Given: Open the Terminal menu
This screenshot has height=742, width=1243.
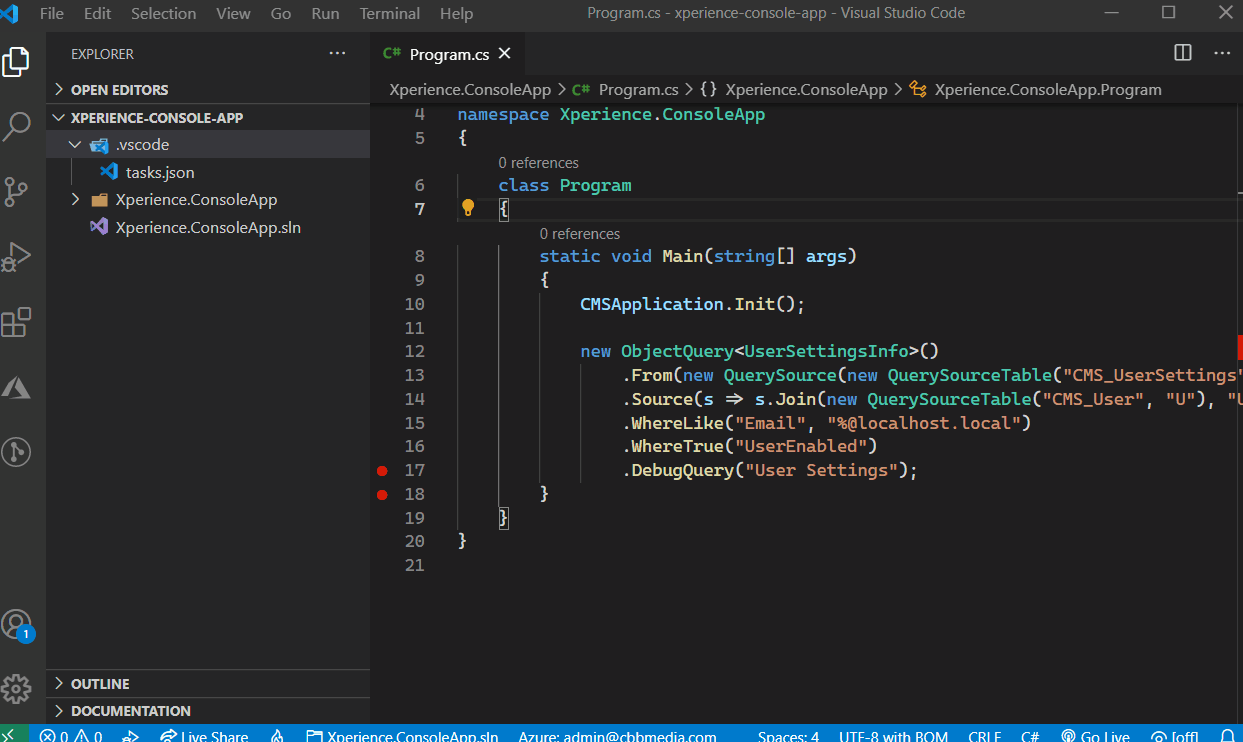Looking at the screenshot, I should pyautogui.click(x=390, y=13).
